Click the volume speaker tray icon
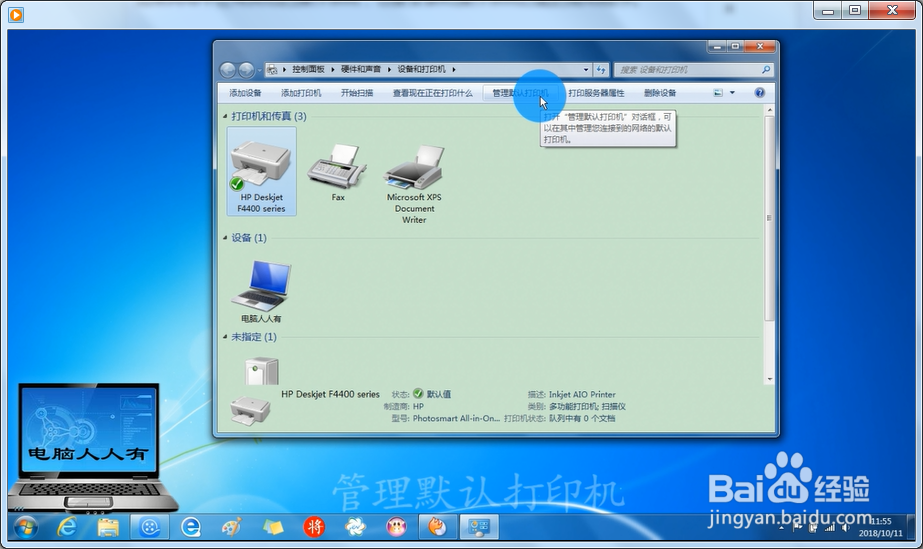 click(x=846, y=527)
